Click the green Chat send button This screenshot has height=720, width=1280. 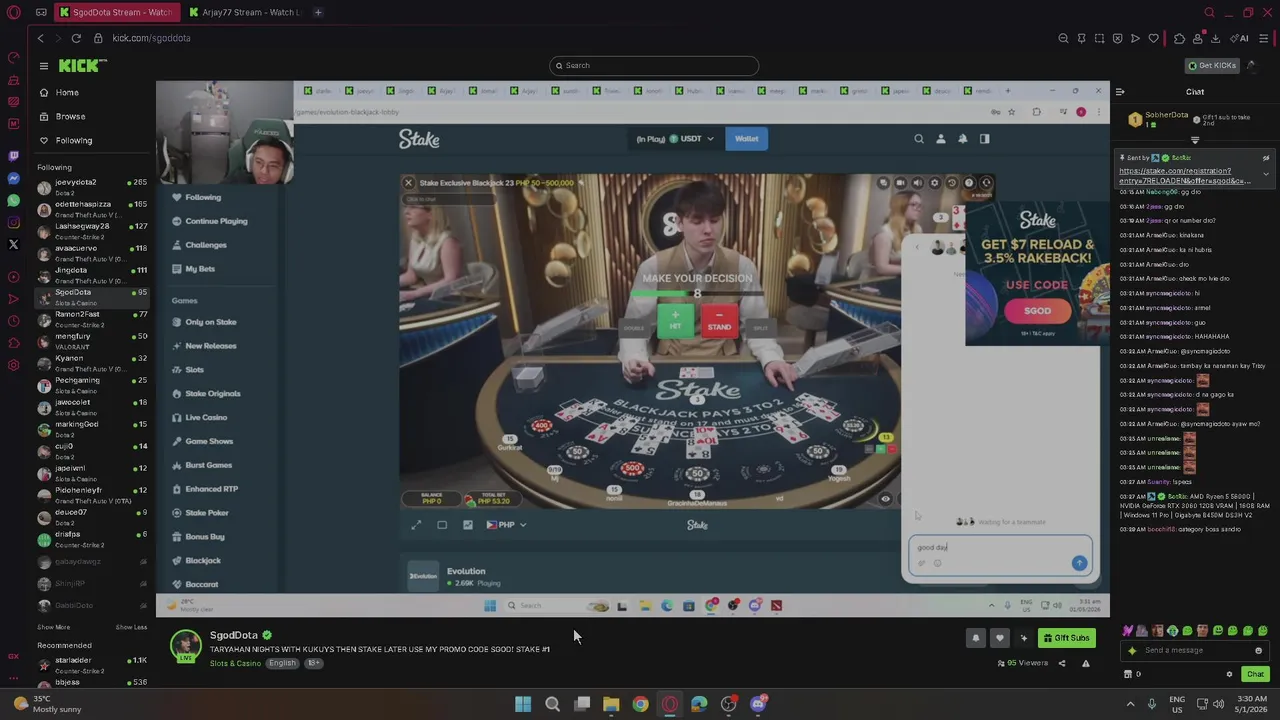(1255, 674)
